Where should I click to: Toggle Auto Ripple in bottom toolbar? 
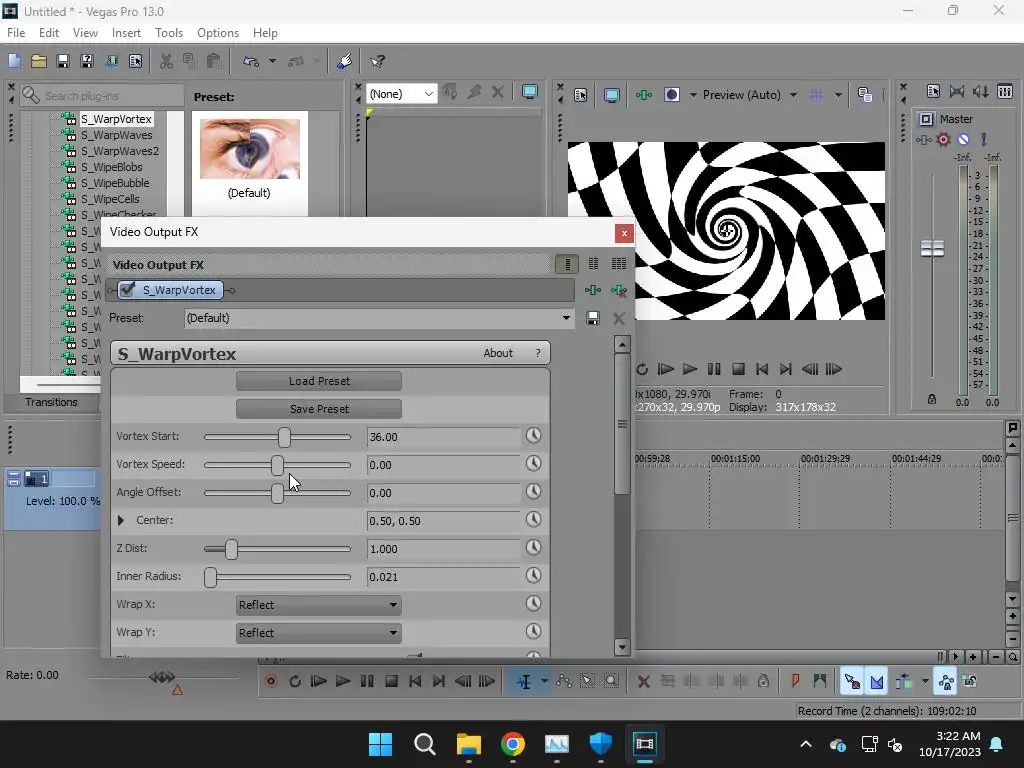point(904,682)
